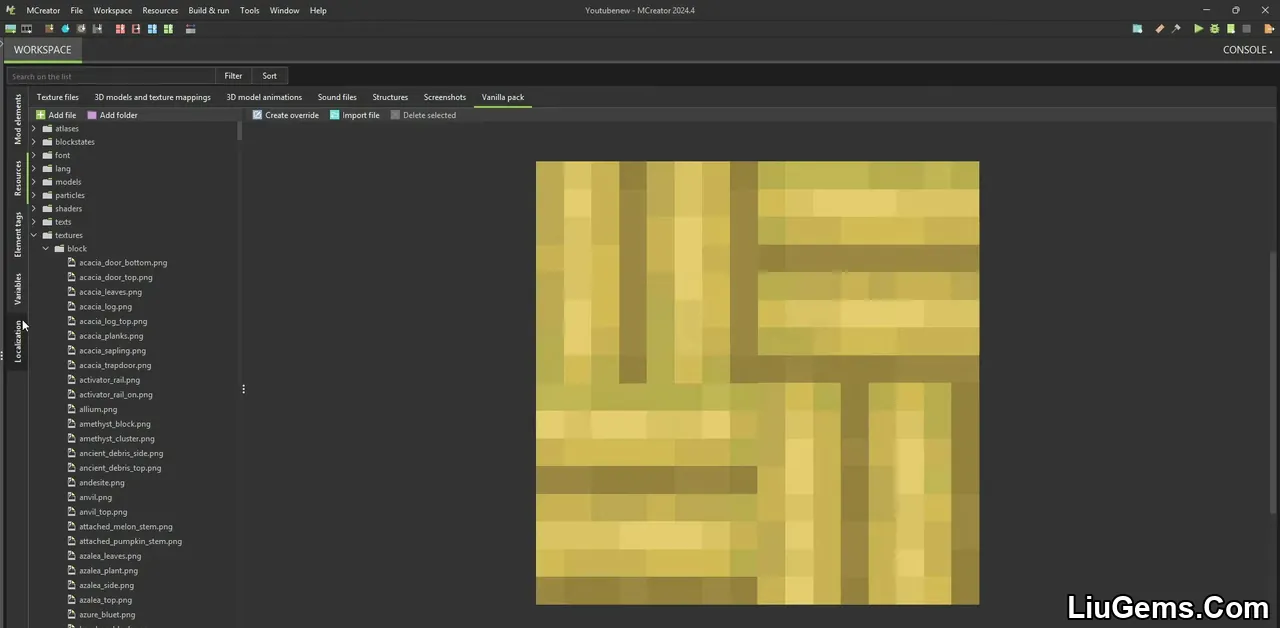Open the Structures tab

point(390,97)
